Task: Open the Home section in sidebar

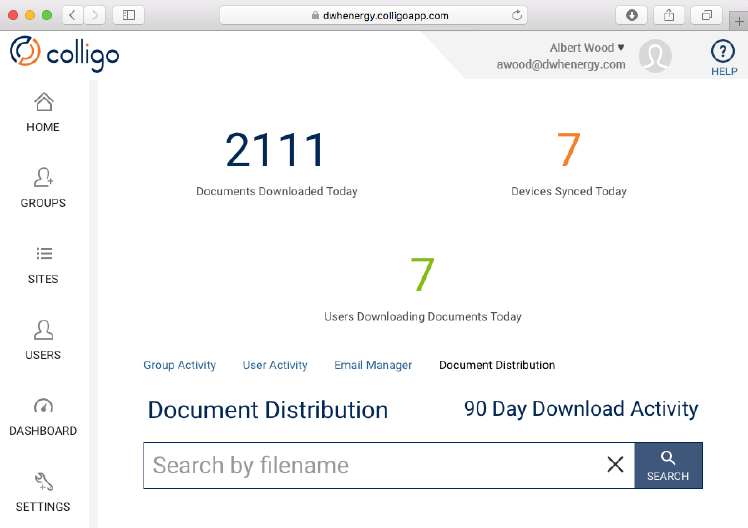Action: (43, 103)
